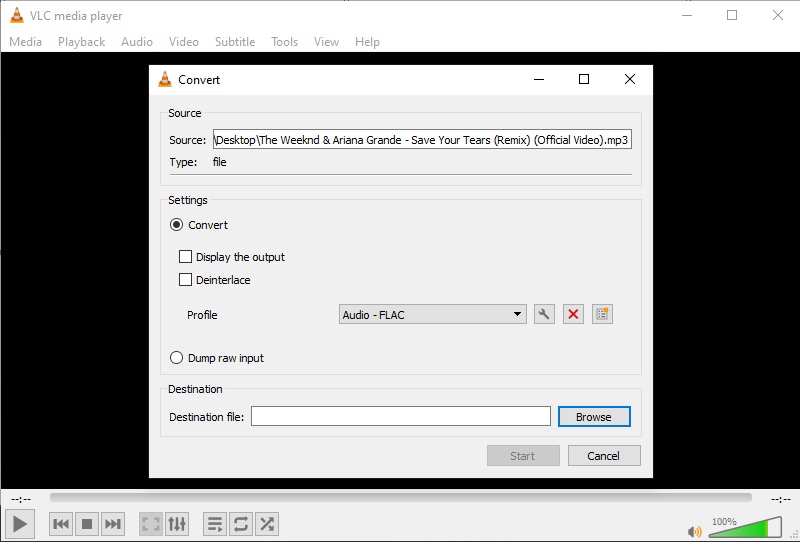
Task: Click the Start button
Action: (x=523, y=456)
